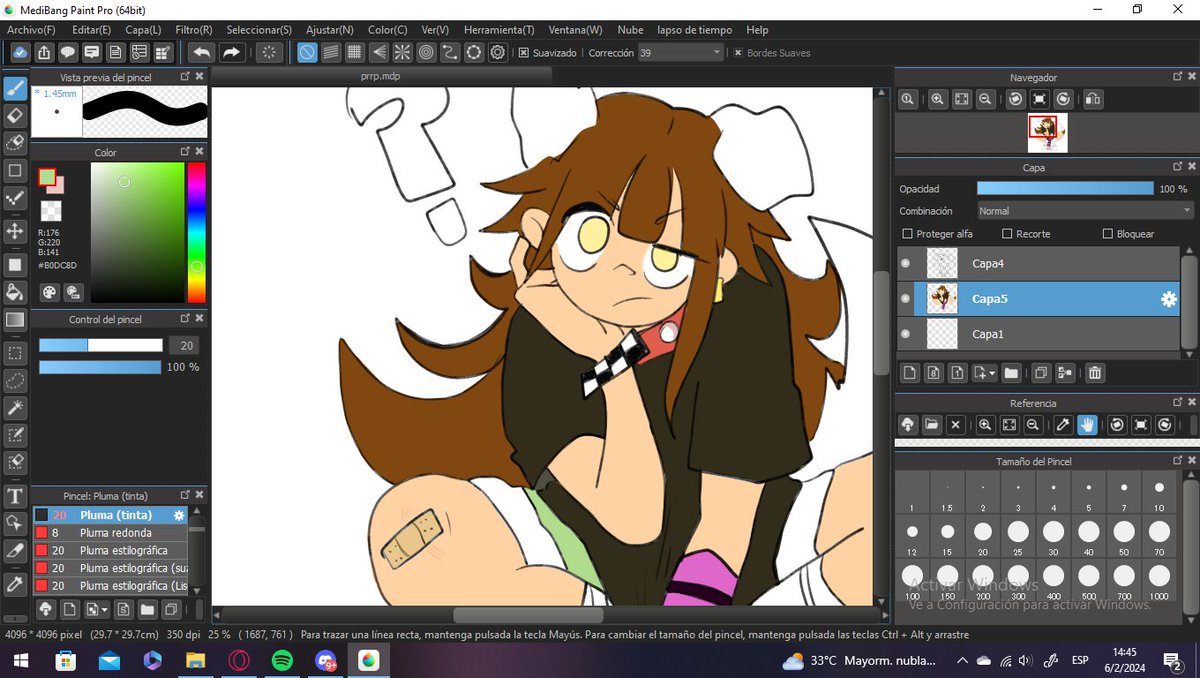Open the Windows Start menu
The height and width of the screenshot is (678, 1200).
click(20, 660)
